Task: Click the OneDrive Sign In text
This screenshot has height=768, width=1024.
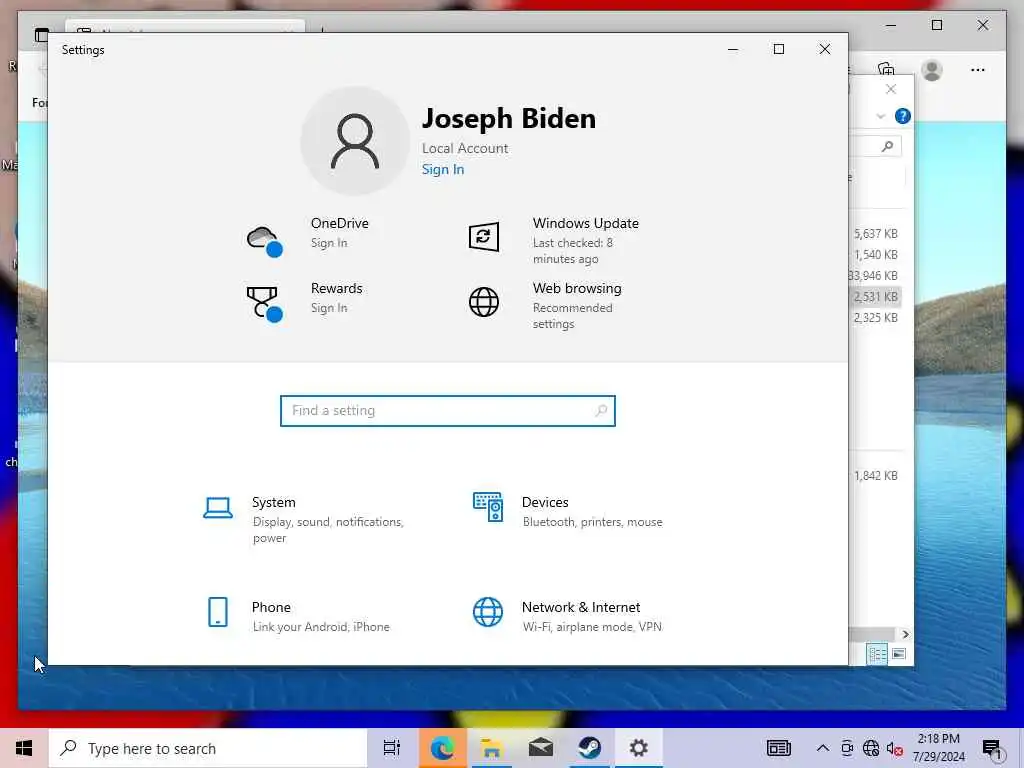Action: 329,243
